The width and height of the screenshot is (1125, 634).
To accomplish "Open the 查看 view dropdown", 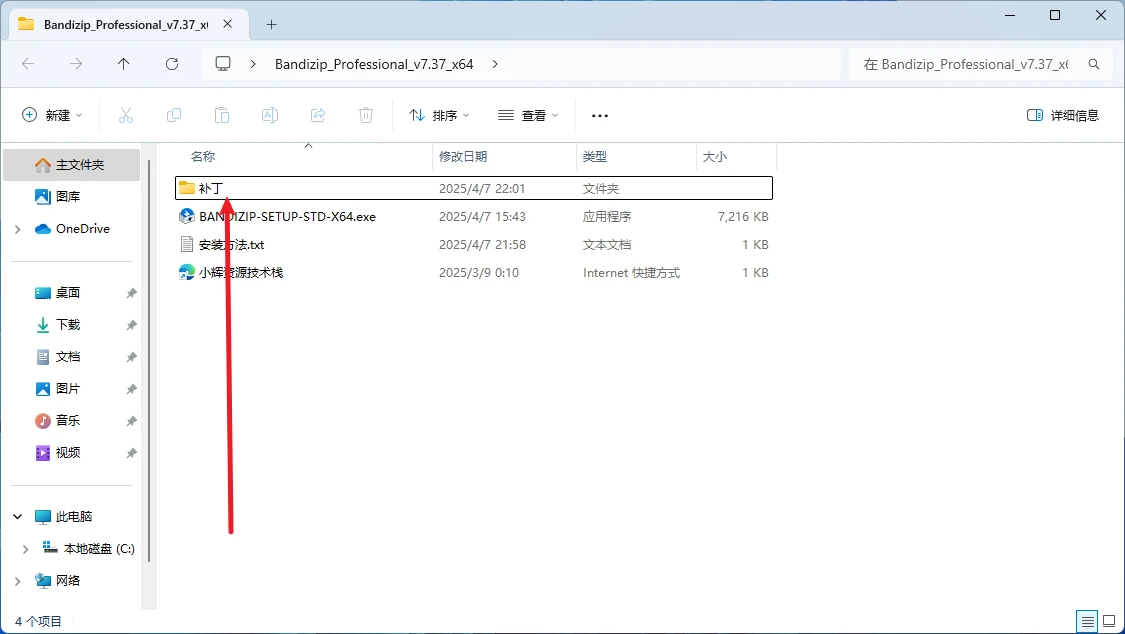I will coord(528,115).
